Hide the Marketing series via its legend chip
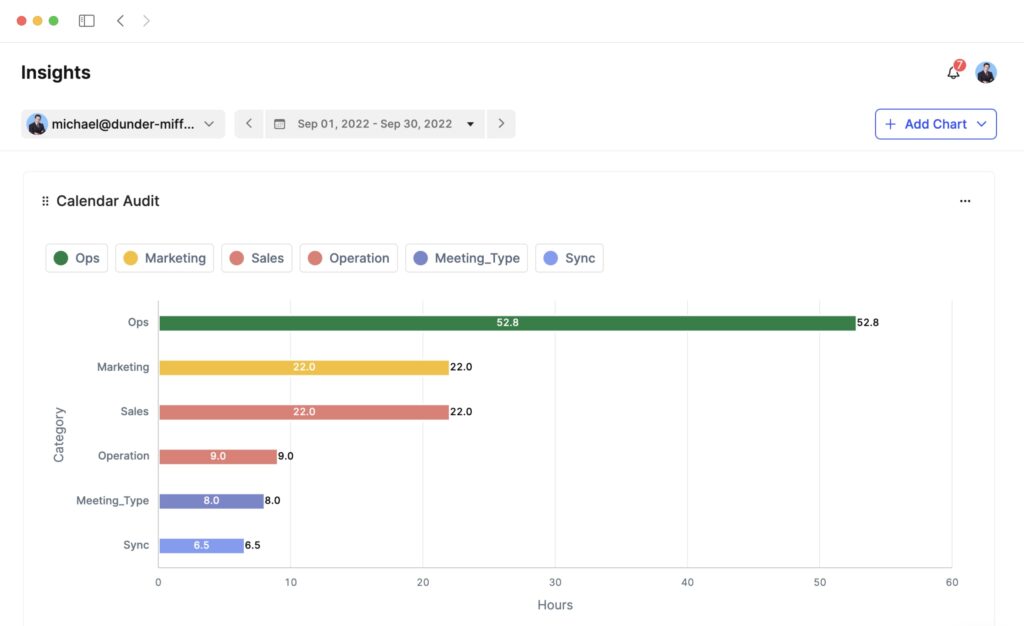 164,257
